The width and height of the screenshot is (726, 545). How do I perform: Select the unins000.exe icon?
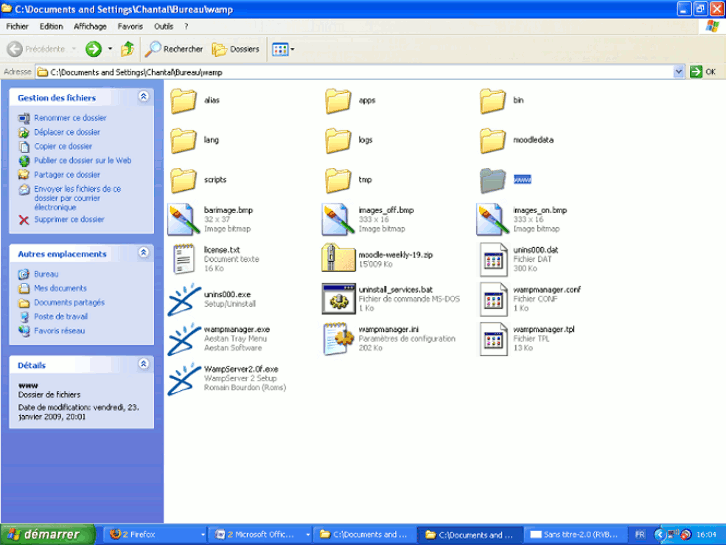point(184,299)
